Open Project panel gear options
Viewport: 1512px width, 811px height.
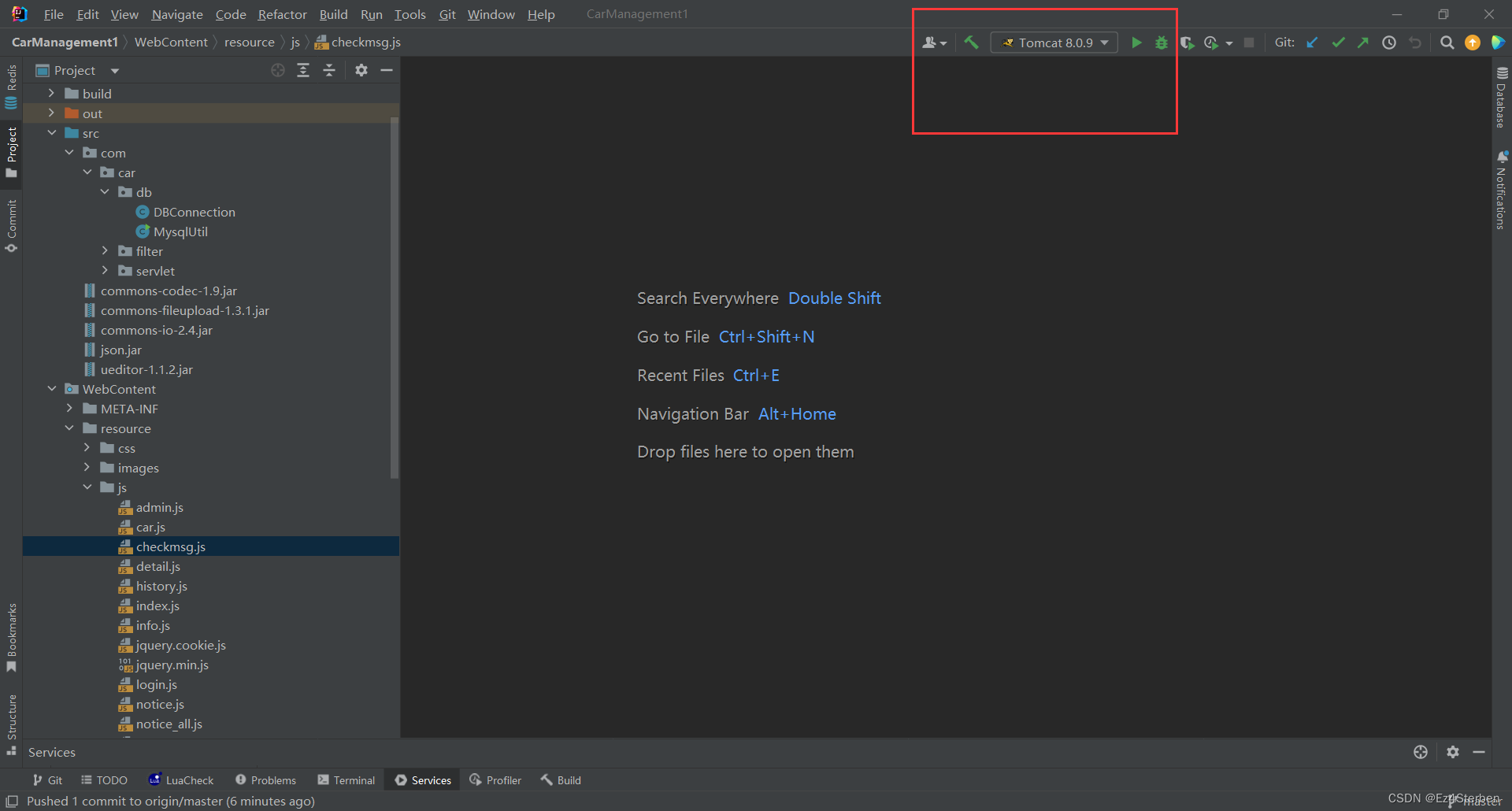[361, 70]
